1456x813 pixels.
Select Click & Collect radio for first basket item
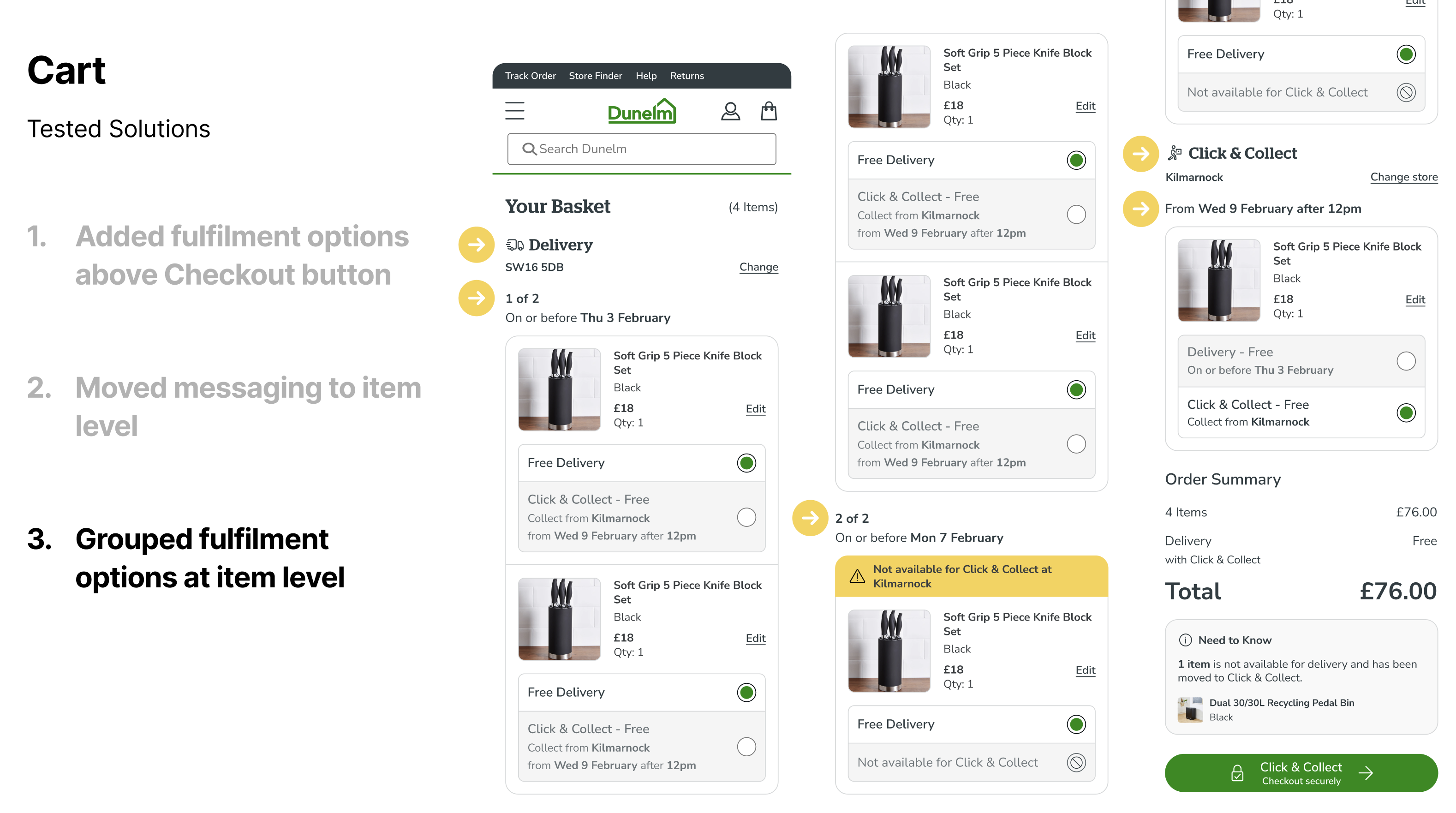pos(746,517)
